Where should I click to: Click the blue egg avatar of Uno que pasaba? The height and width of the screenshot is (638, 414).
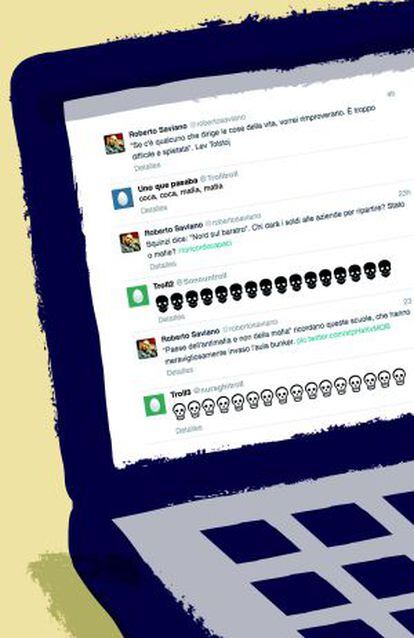(123, 198)
